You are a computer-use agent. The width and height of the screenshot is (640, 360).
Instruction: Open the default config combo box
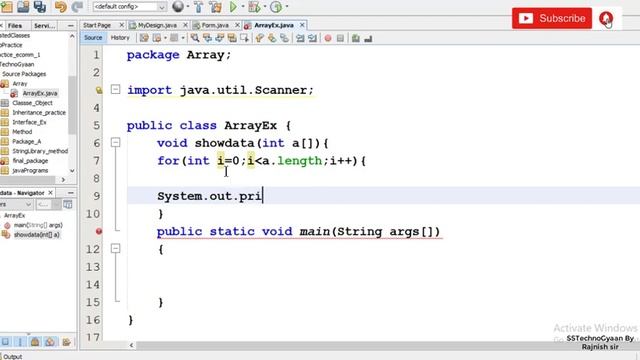click(x=129, y=7)
